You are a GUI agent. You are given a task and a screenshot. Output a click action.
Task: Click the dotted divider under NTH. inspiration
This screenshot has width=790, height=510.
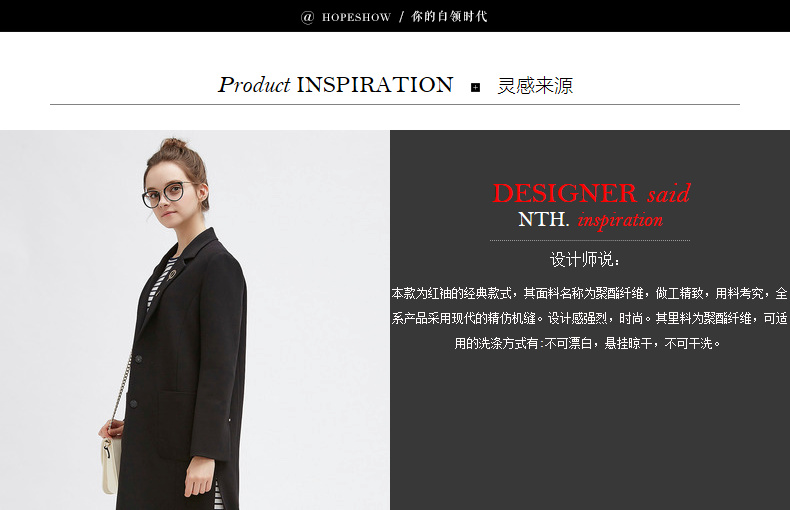[590, 240]
